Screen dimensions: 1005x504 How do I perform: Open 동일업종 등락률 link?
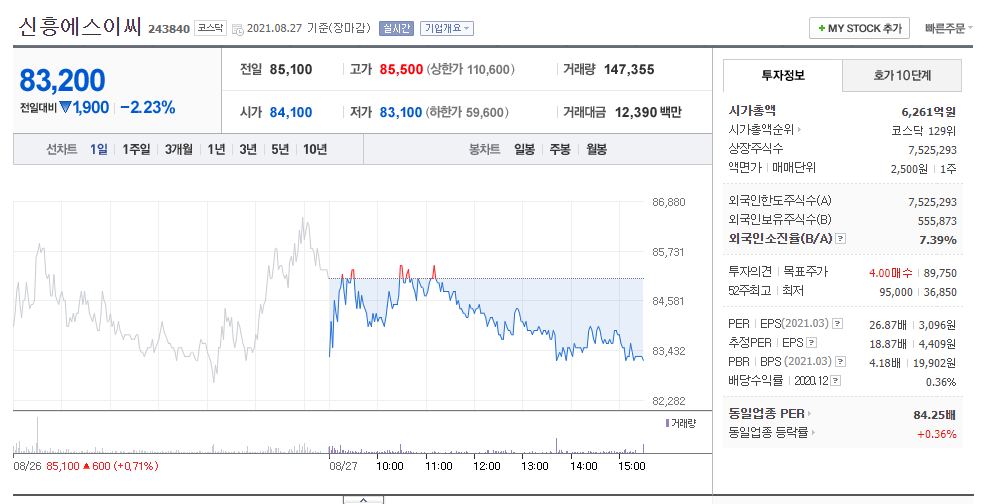(x=772, y=433)
